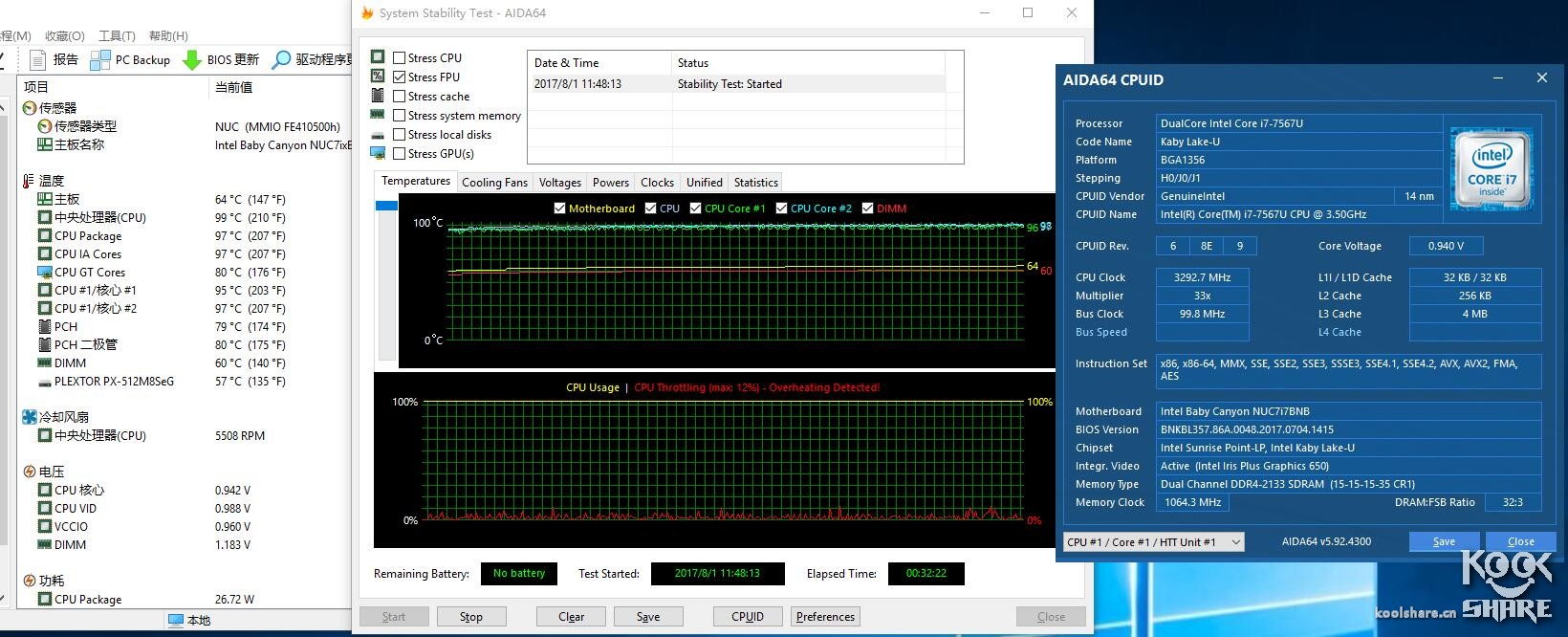Click the 温度 temperature group icon

[x=29, y=181]
